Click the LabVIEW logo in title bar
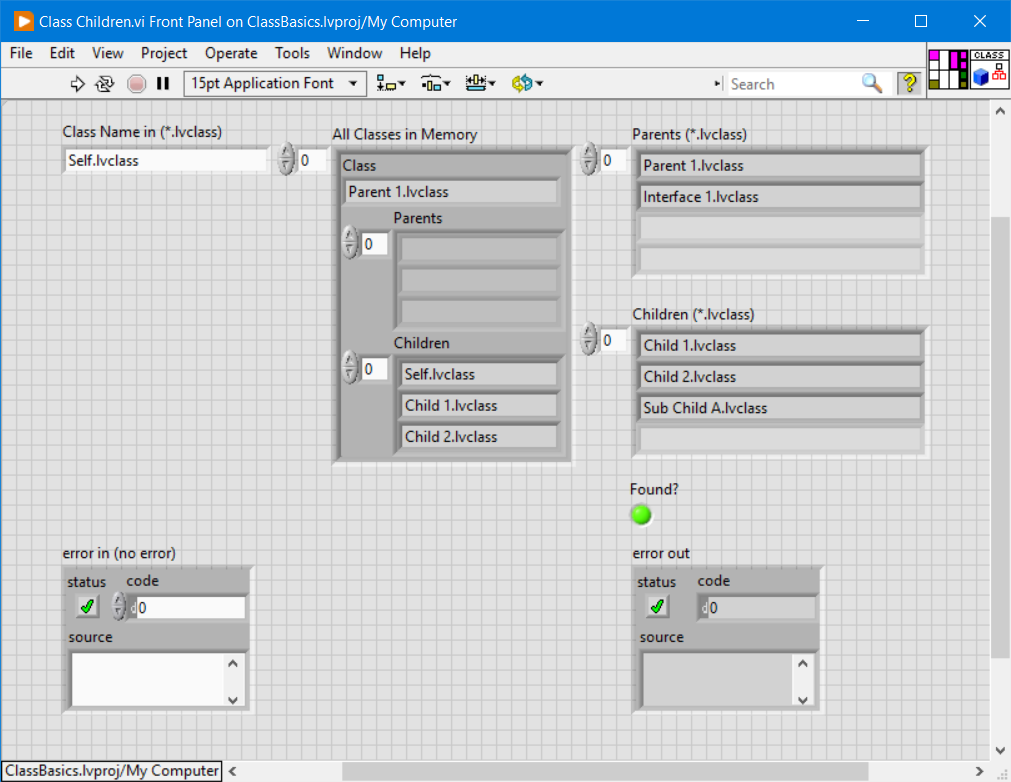The height and width of the screenshot is (782, 1011). [24, 21]
